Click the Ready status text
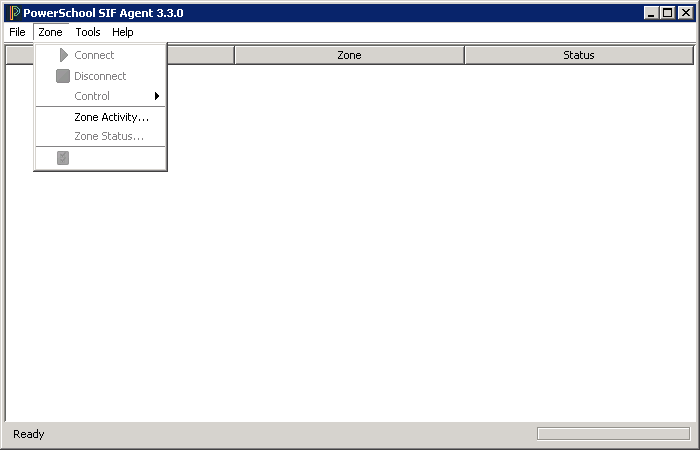 29,434
